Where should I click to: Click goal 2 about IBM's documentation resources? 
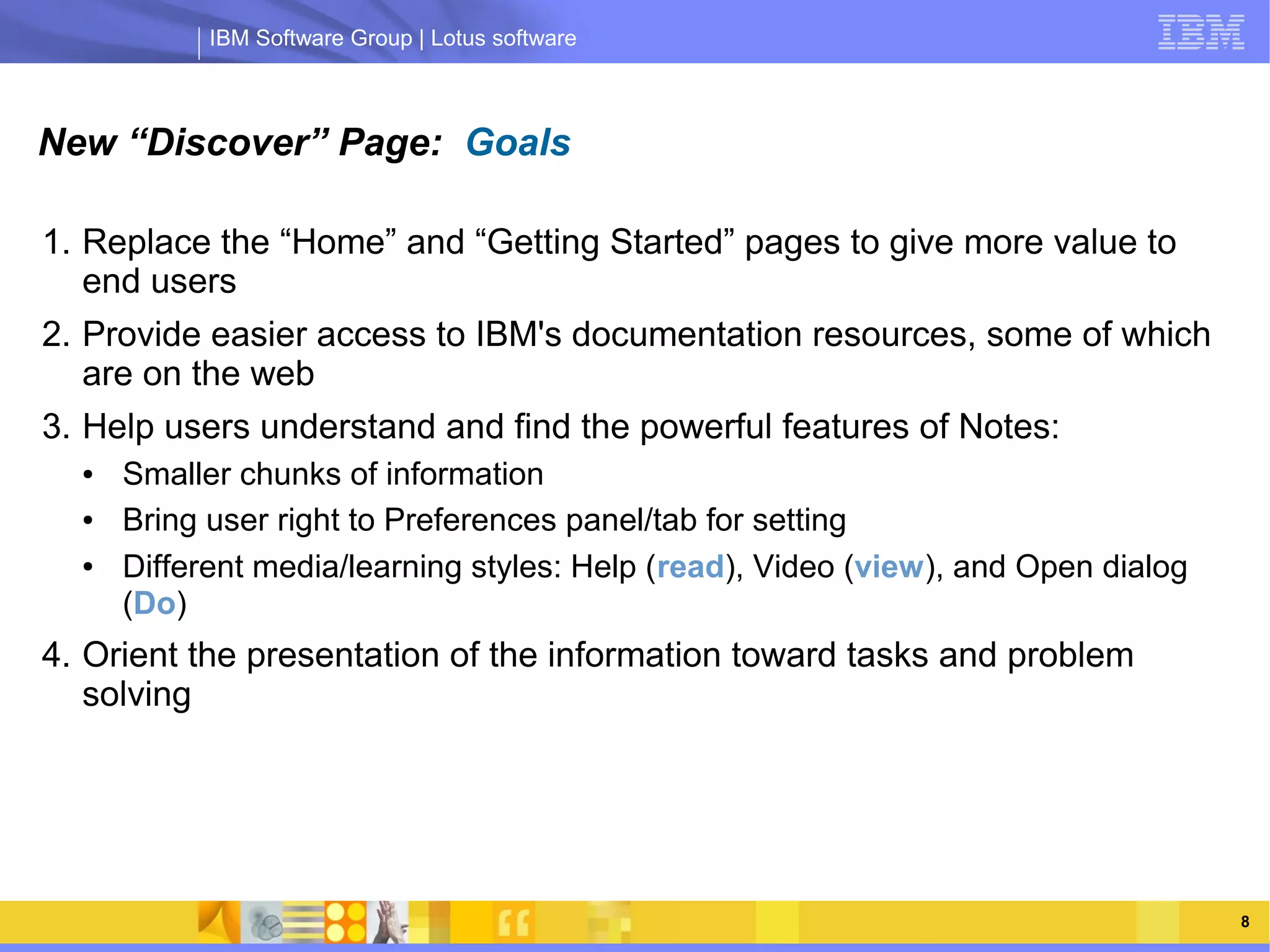tap(626, 354)
